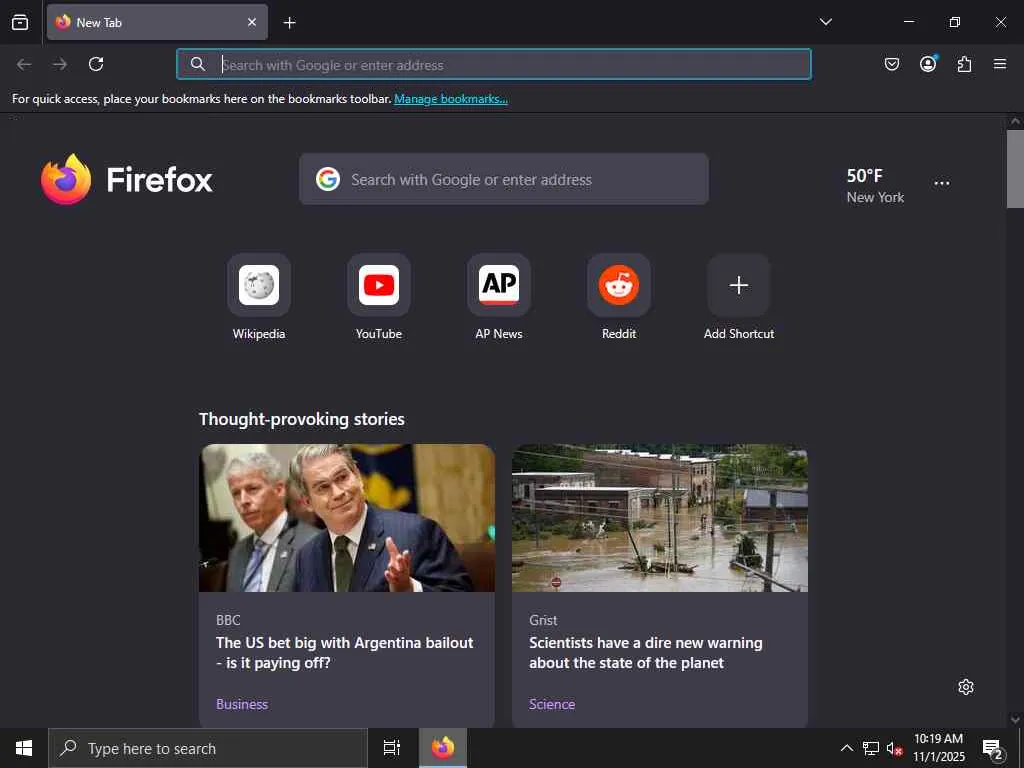Open the Windows Start menu
The image size is (1024, 768).
(x=24, y=748)
